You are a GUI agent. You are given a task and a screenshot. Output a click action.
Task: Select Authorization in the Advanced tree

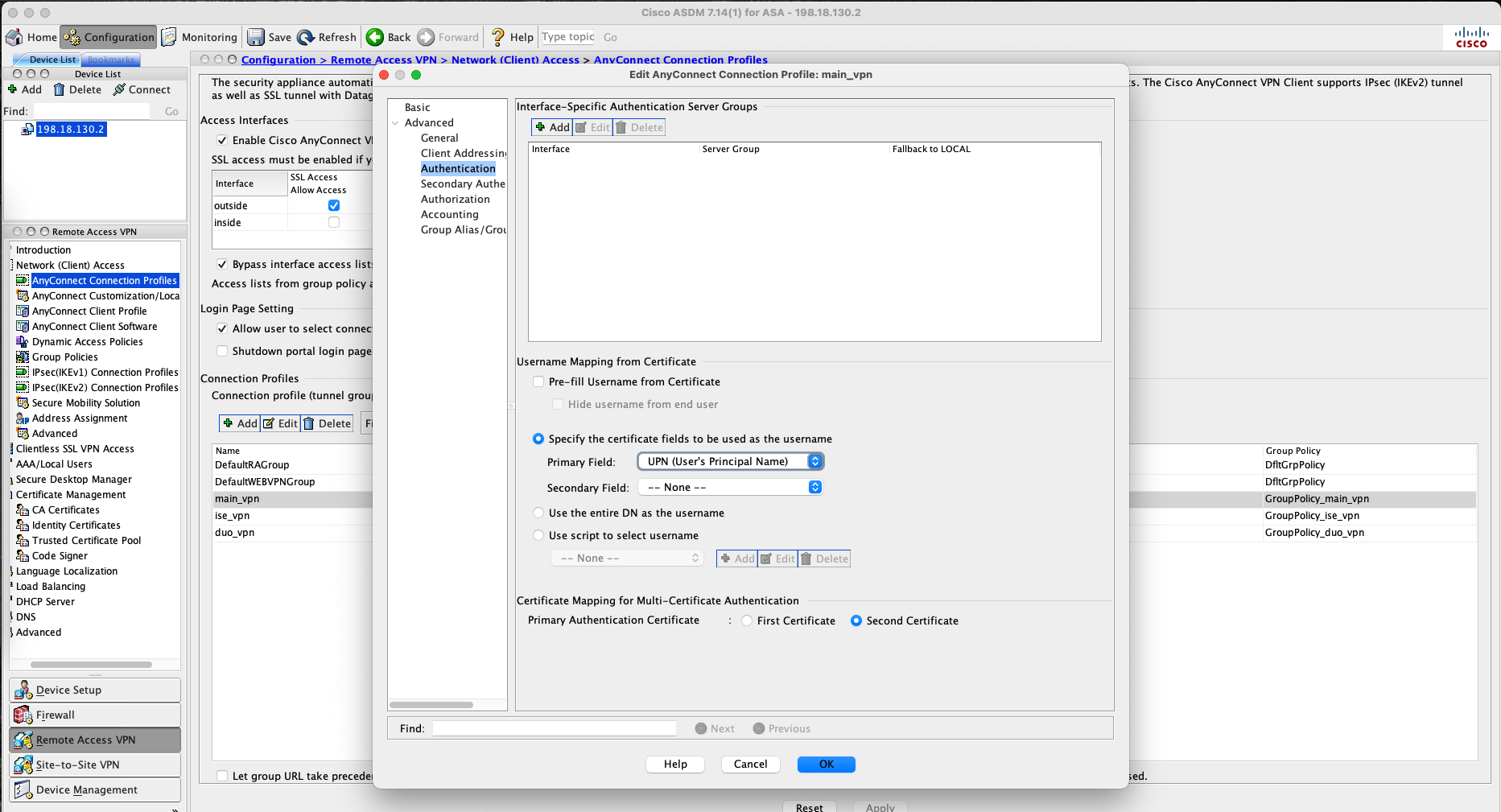[x=455, y=199]
